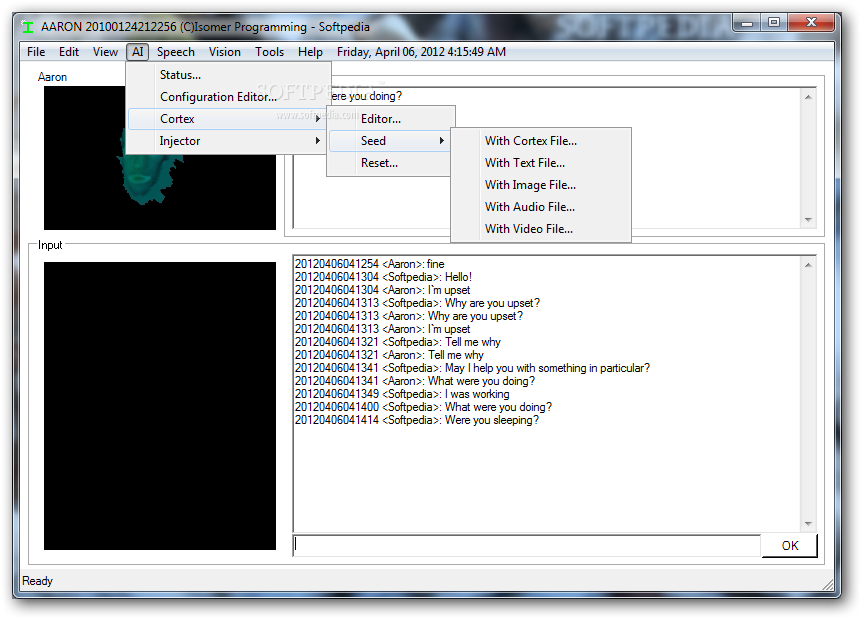
Task: Open the File menu
Action: point(36,52)
